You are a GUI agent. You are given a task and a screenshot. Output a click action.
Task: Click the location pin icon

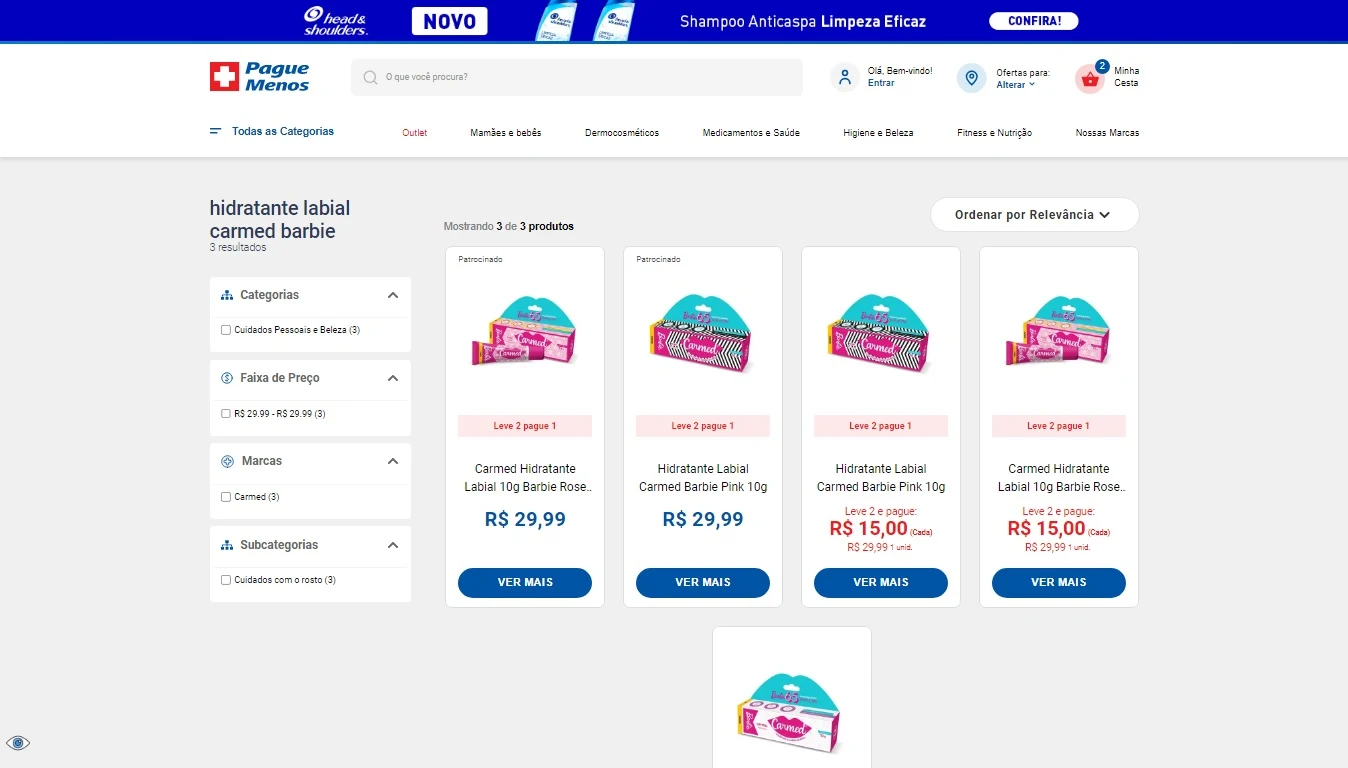coord(971,78)
